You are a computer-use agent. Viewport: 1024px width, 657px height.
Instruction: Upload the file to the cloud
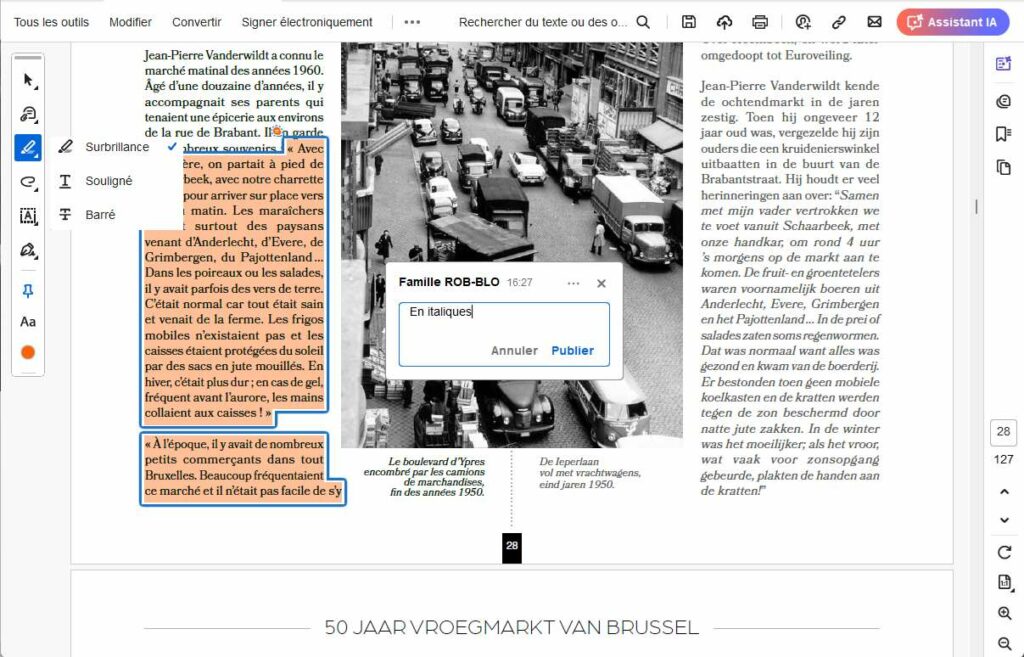click(724, 22)
